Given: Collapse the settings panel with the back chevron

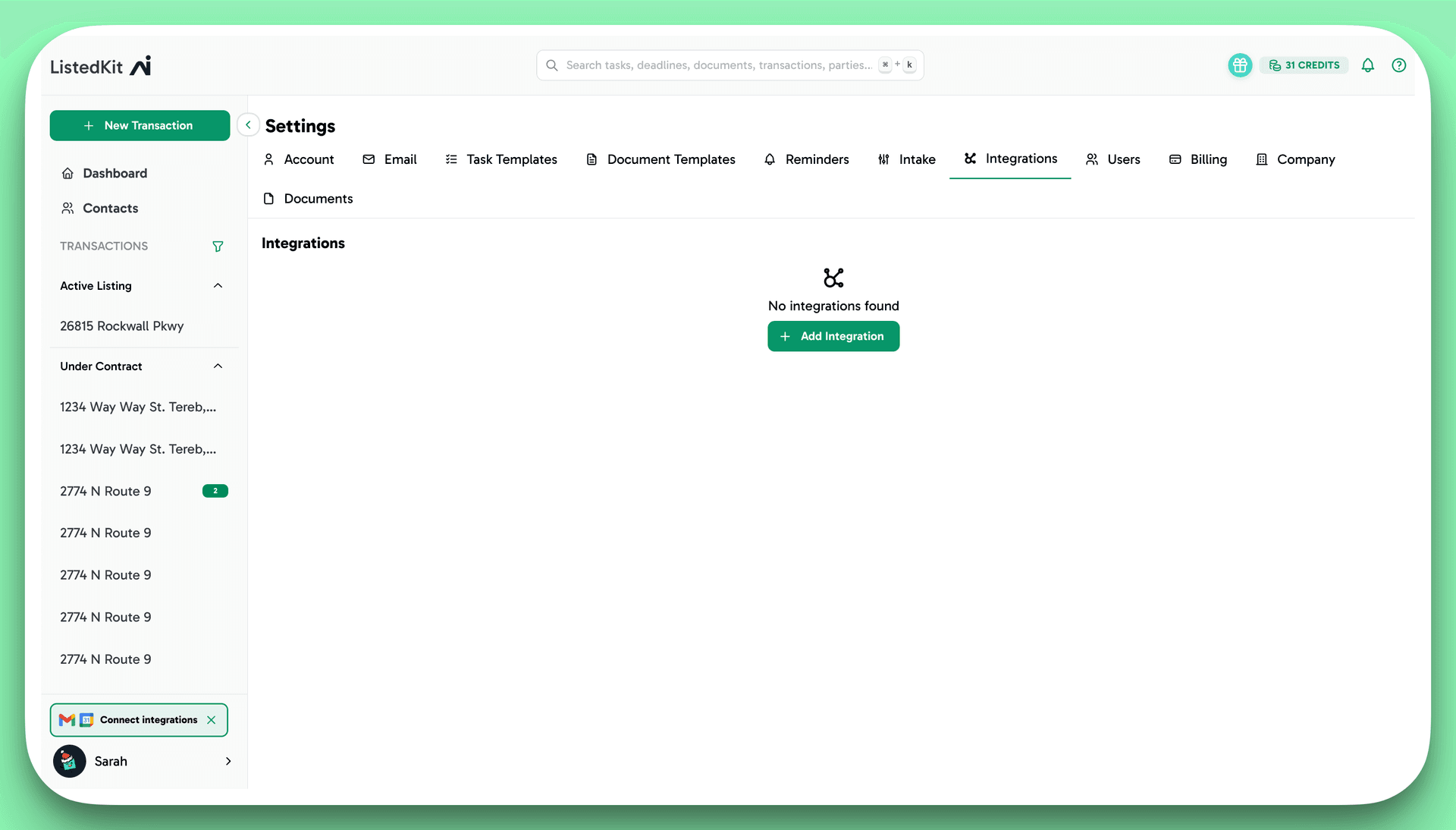Looking at the screenshot, I should click(x=247, y=124).
